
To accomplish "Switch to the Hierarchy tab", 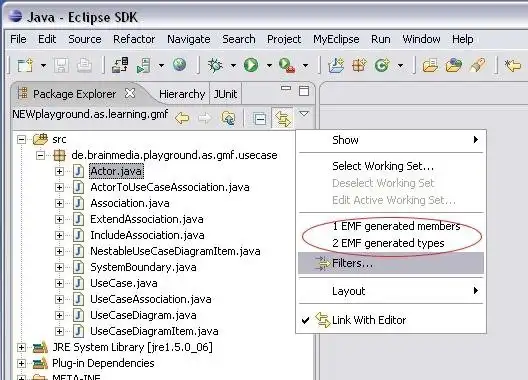I will click(182, 94).
